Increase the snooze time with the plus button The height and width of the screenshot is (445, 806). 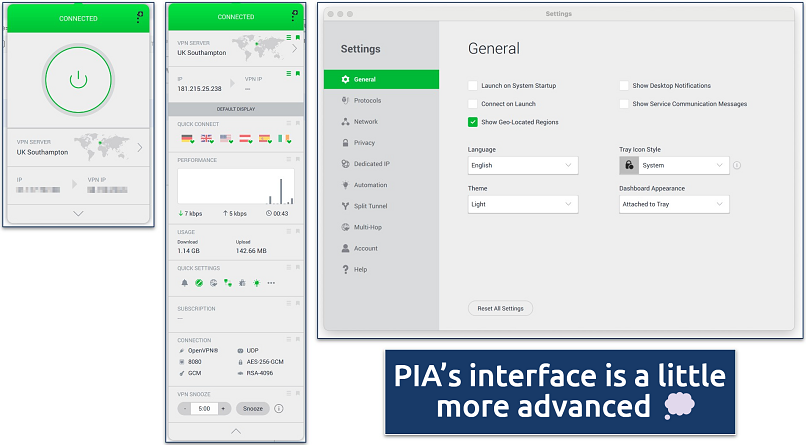(x=223, y=409)
